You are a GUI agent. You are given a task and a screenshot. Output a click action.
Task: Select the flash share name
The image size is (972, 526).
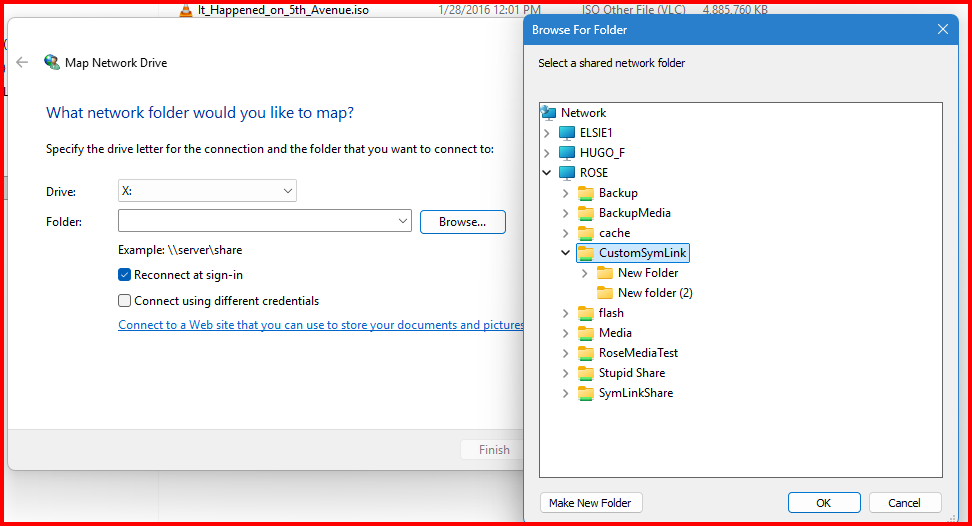[x=611, y=313]
